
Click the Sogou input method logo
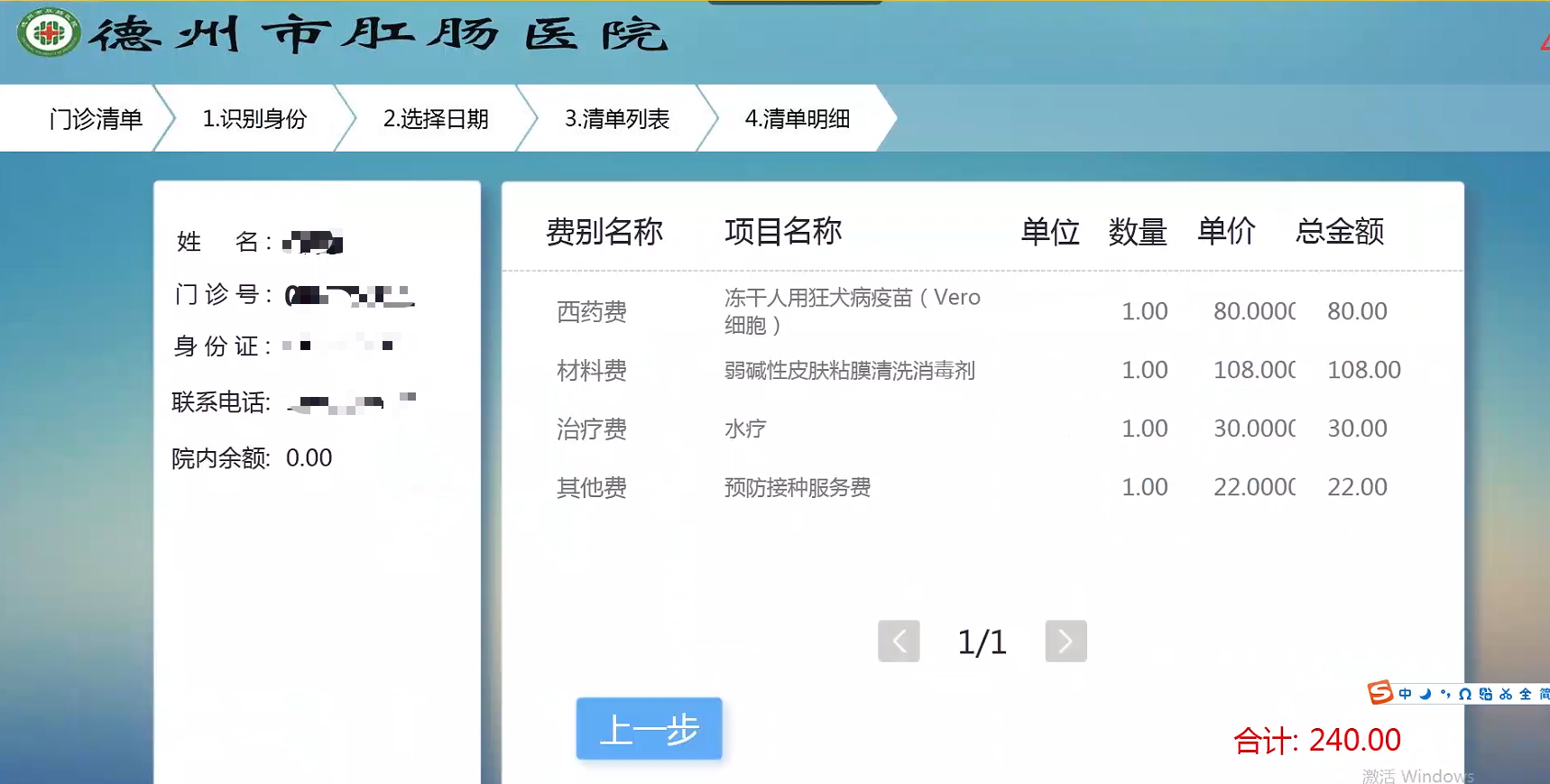pos(1380,693)
